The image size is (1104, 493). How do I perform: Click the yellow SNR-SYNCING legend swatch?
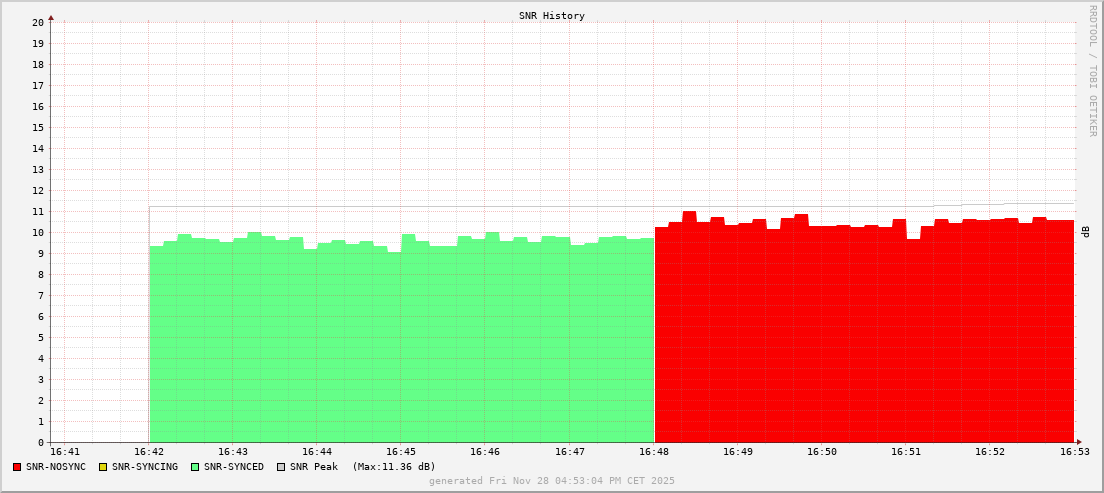coord(102,467)
